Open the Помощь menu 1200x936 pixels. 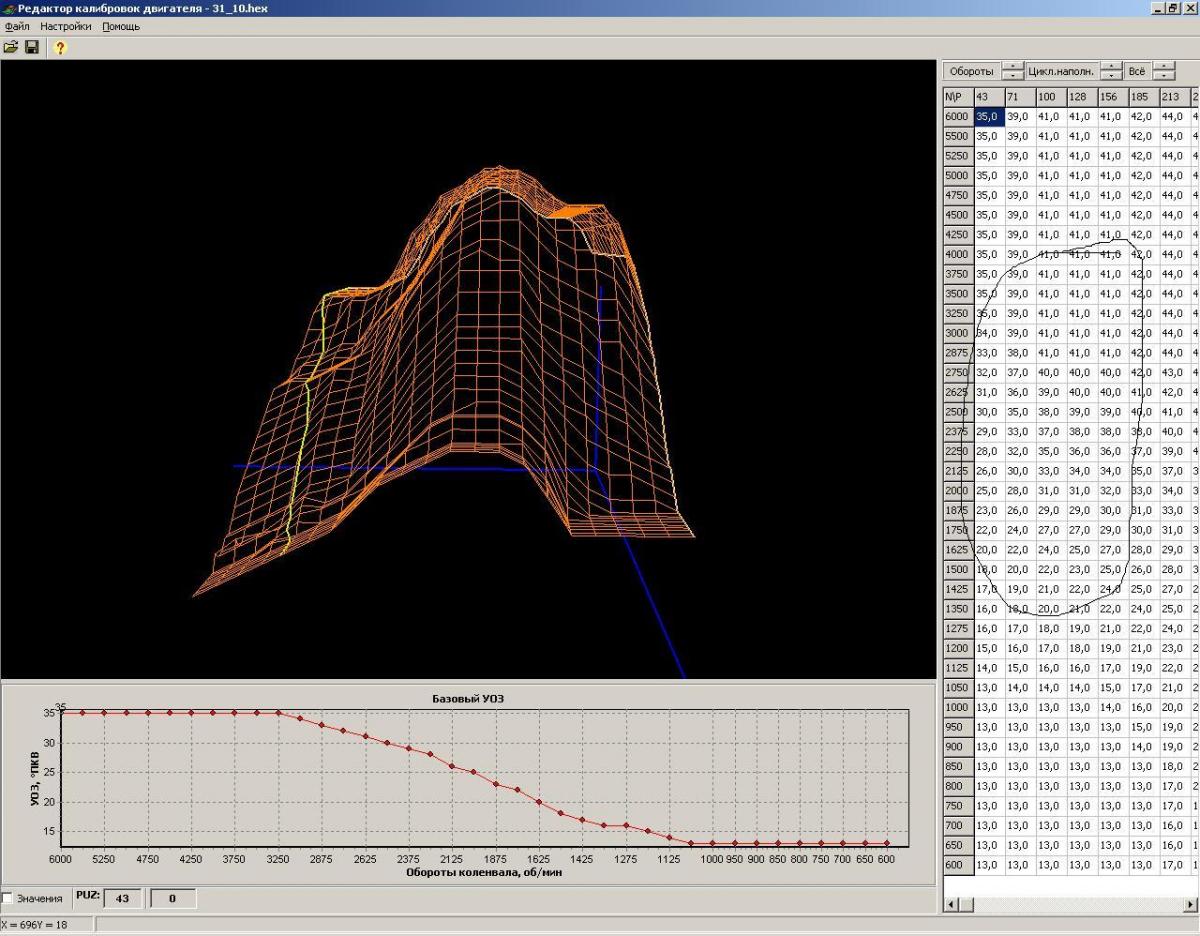[x=121, y=26]
